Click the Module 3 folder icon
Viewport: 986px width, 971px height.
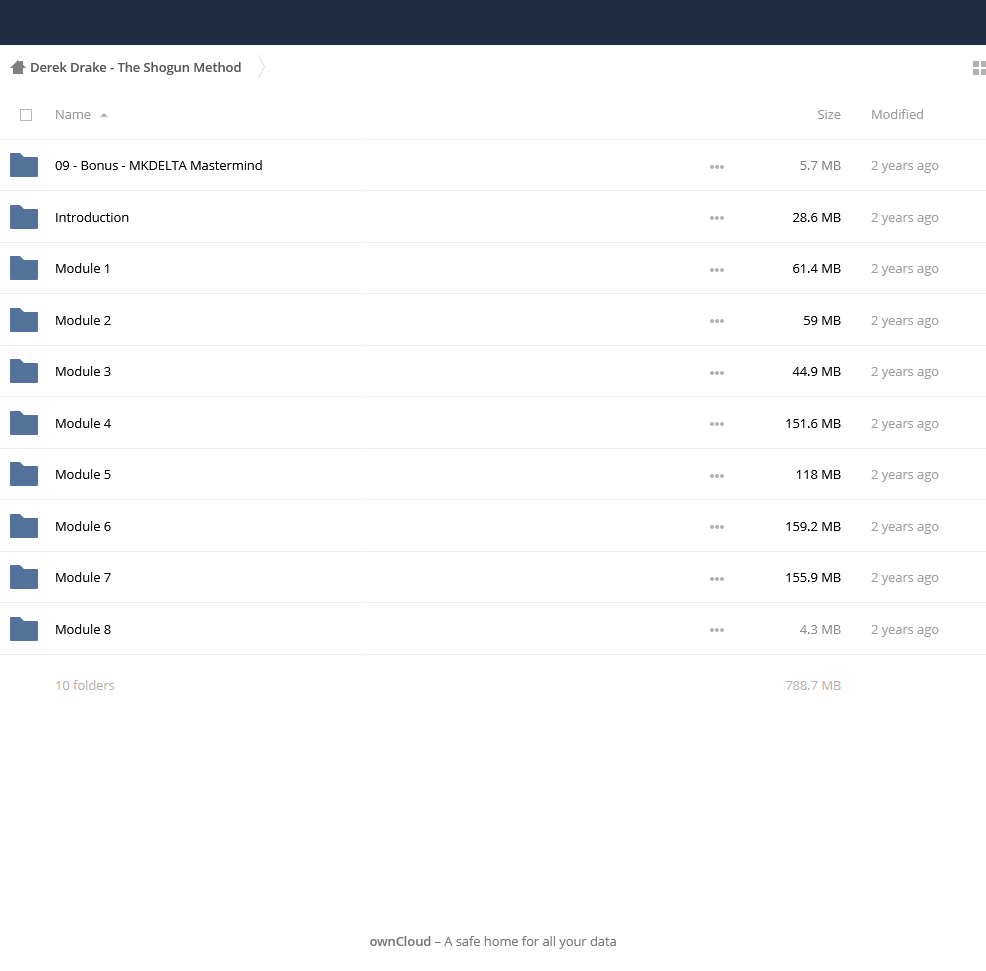24,371
